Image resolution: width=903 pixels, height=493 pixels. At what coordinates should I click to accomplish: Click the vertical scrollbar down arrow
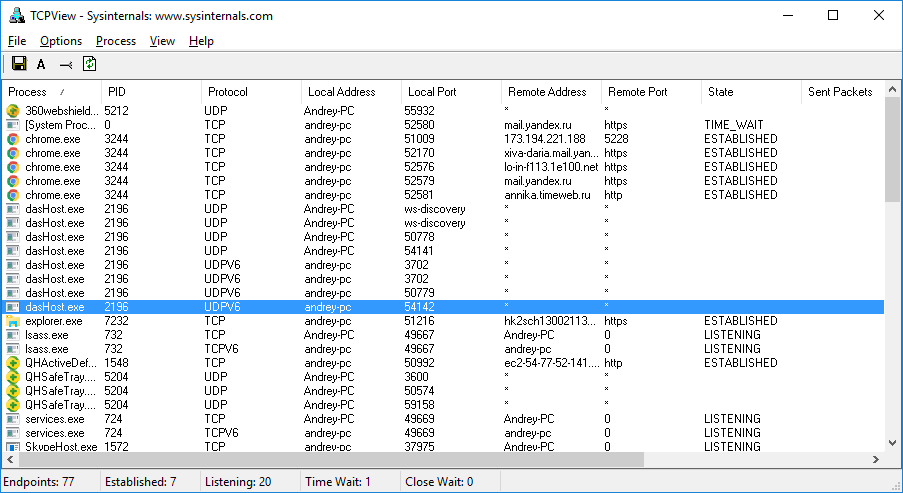click(x=893, y=441)
